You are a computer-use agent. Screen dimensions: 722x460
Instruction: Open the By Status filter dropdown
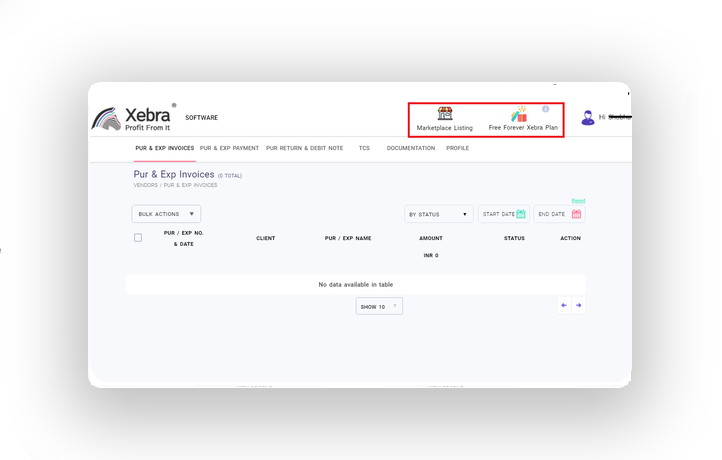(439, 214)
